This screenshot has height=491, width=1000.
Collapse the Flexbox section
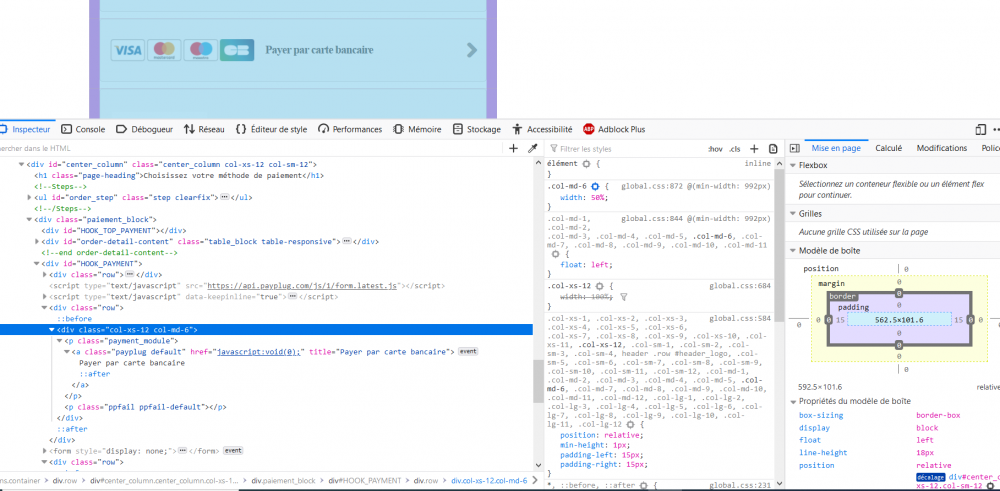[793, 166]
